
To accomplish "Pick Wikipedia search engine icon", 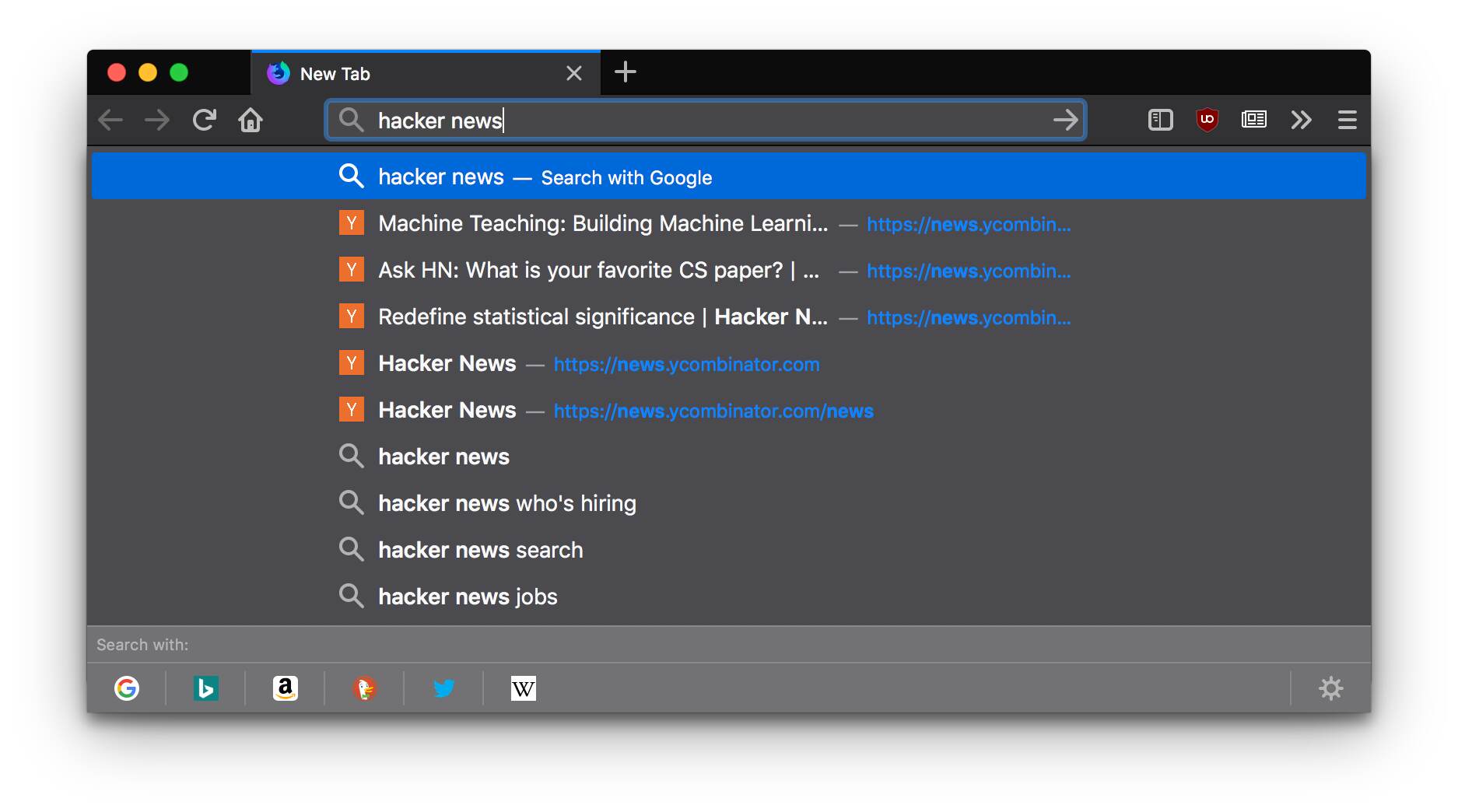I will tap(524, 688).
